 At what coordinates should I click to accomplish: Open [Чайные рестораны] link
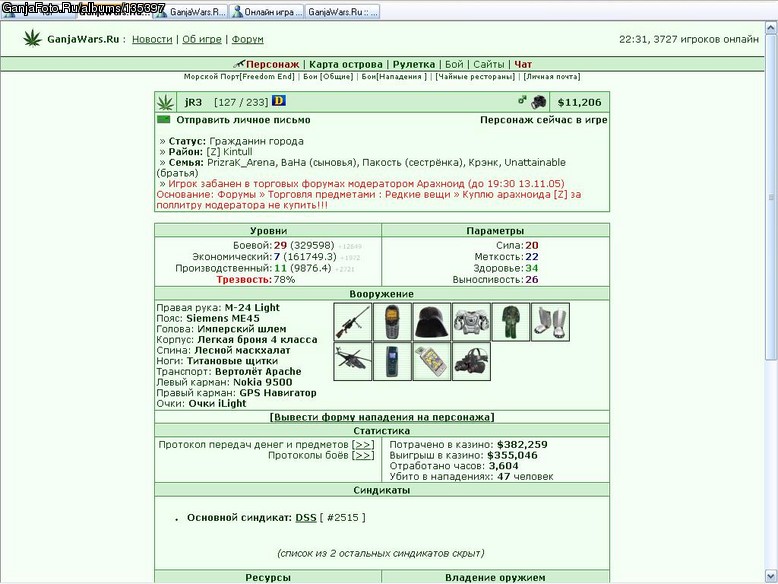pos(475,76)
